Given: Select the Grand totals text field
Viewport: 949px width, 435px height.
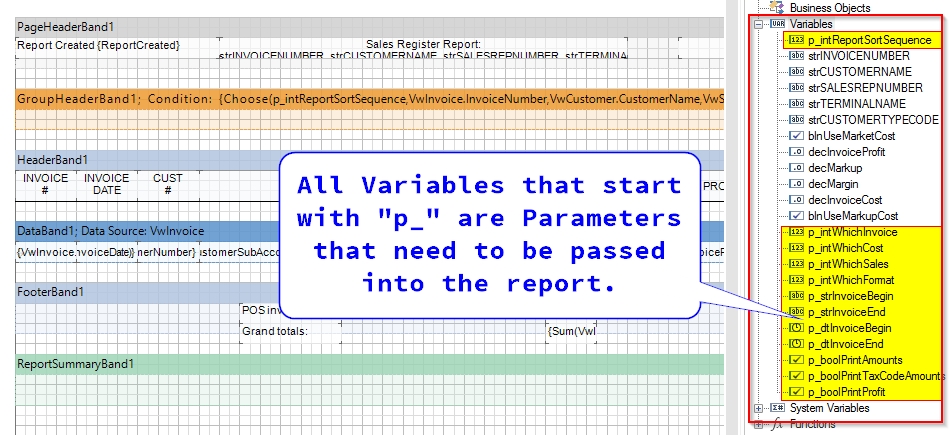Looking at the screenshot, I should click(x=291, y=332).
